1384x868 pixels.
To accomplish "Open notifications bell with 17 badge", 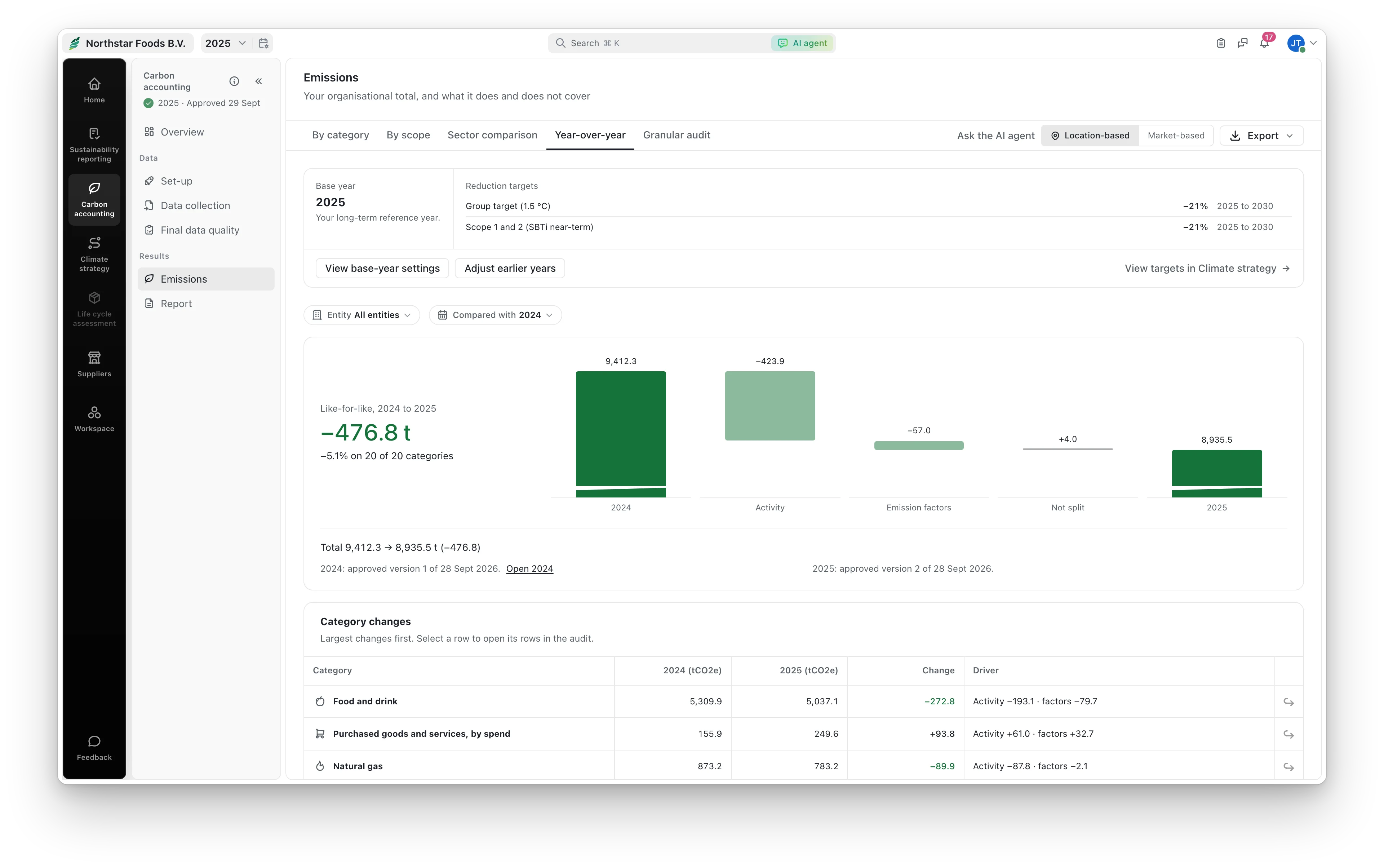I will (1265, 43).
